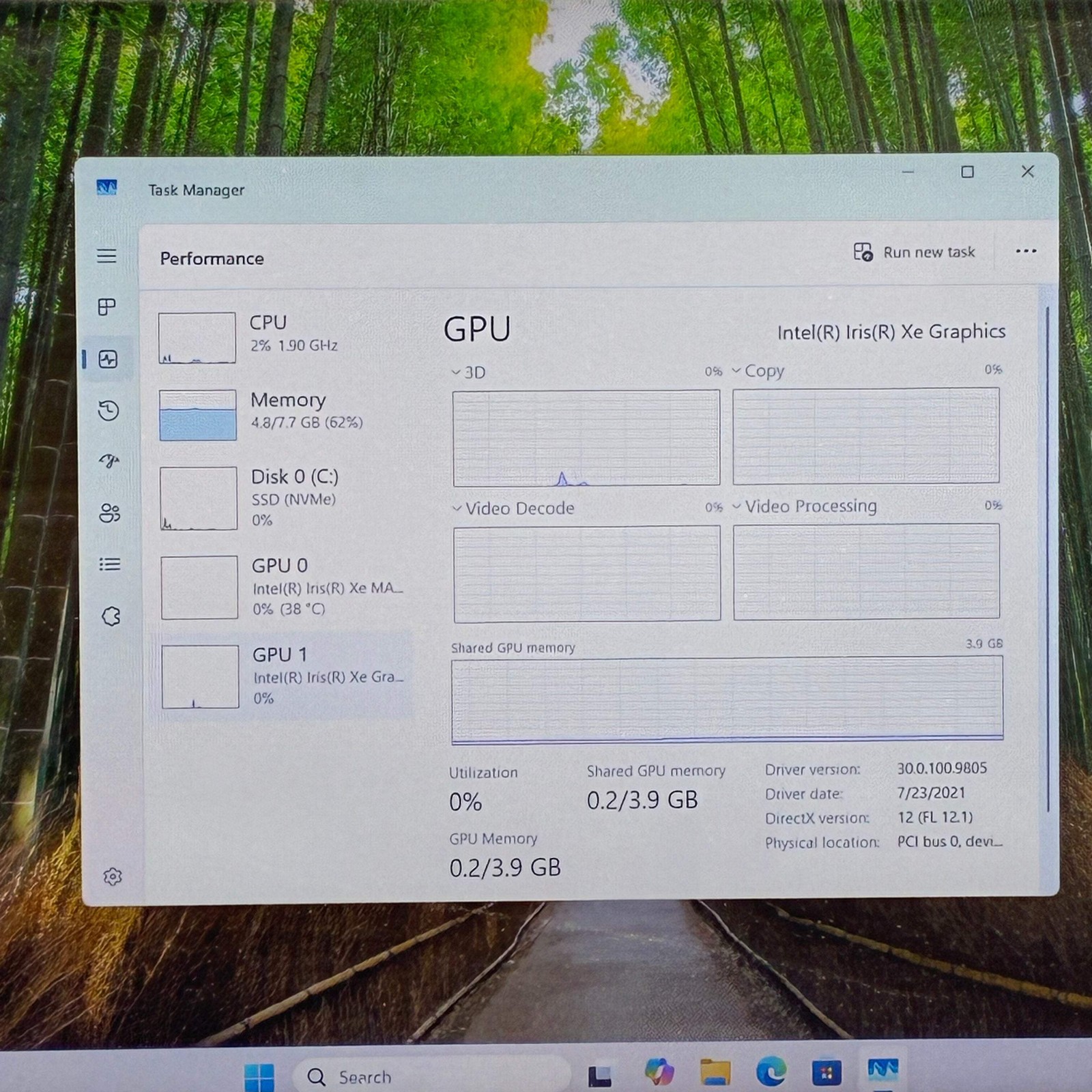
Task: Select GPU 1 entry
Action: pos(281,676)
